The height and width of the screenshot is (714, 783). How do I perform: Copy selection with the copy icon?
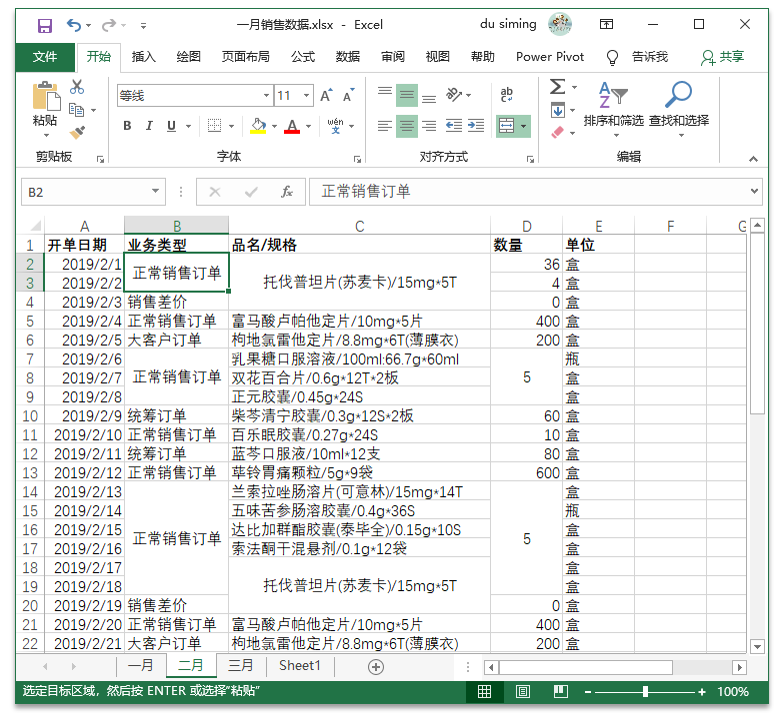pyautogui.click(x=76, y=109)
